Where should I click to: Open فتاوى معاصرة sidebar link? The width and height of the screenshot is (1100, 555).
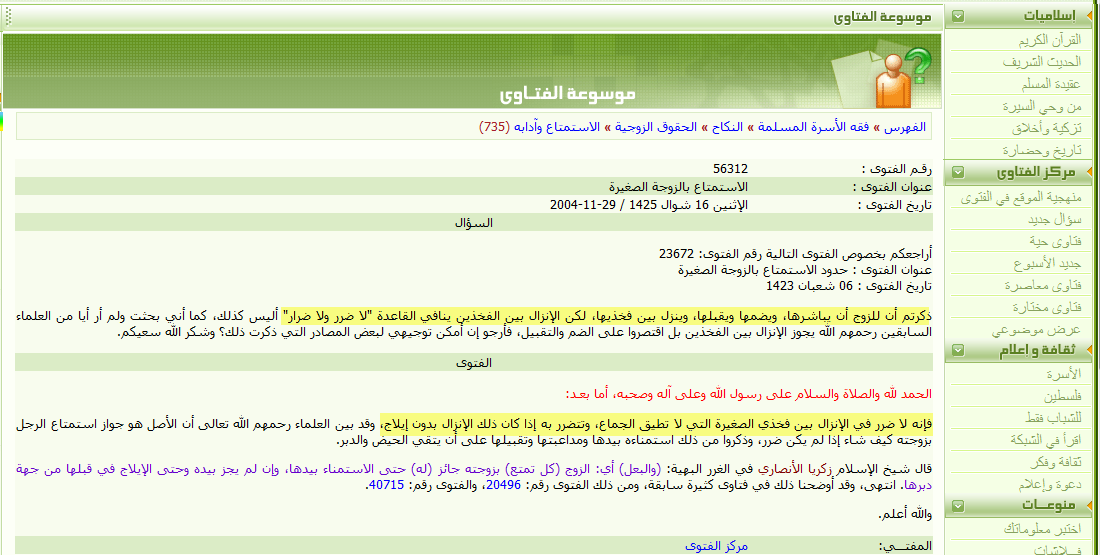coord(1042,286)
